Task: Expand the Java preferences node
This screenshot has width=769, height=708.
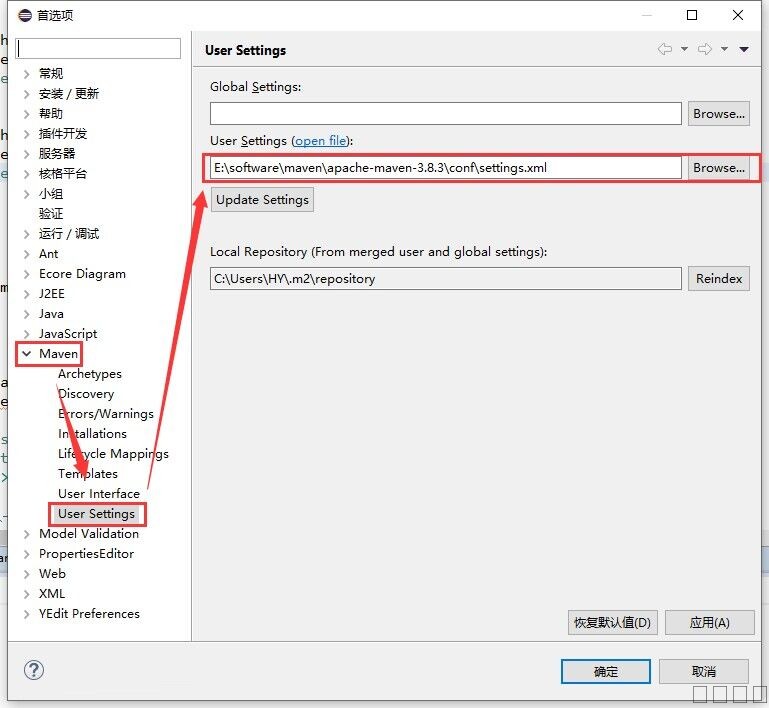Action: point(26,314)
